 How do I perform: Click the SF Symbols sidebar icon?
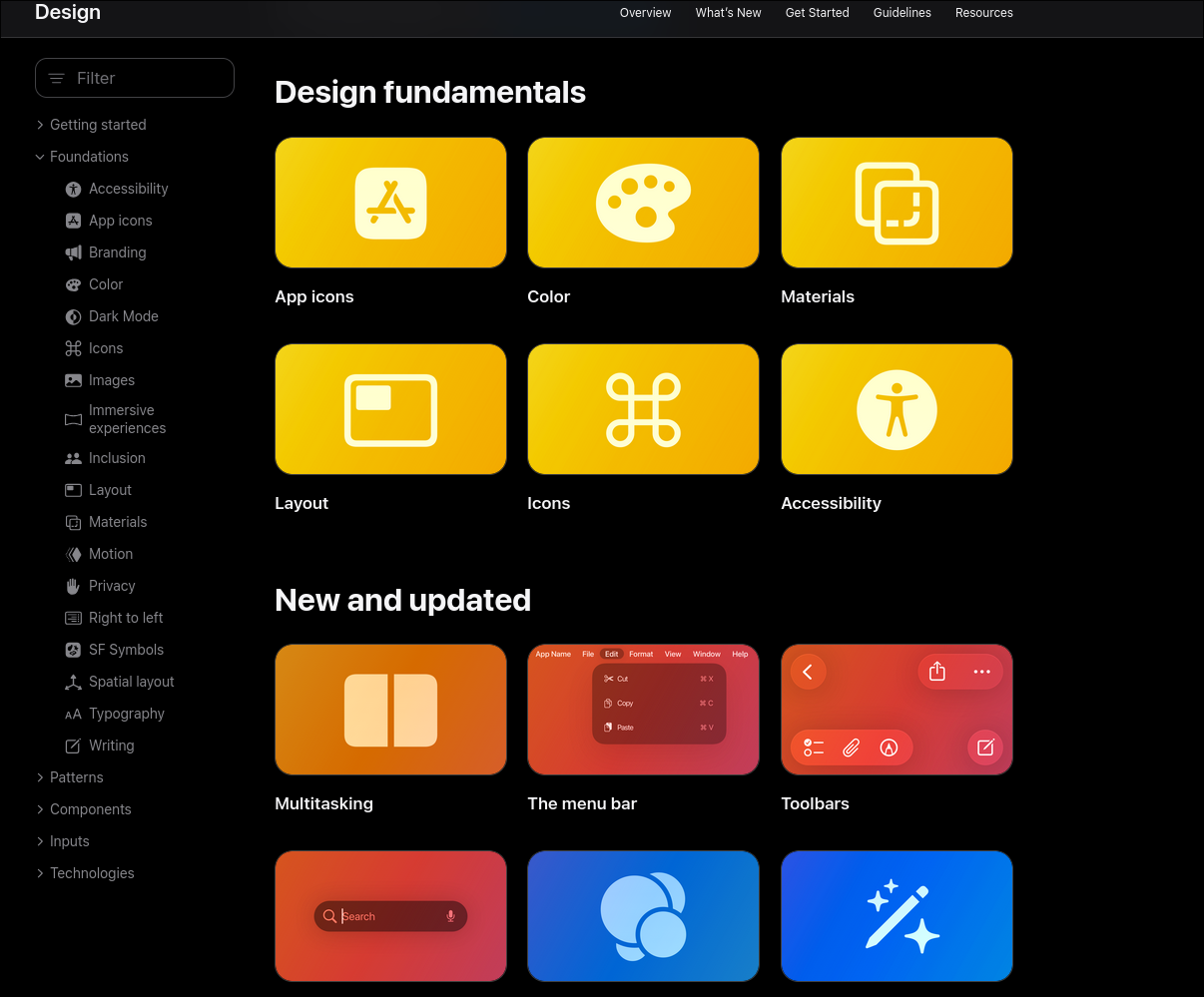click(x=73, y=650)
